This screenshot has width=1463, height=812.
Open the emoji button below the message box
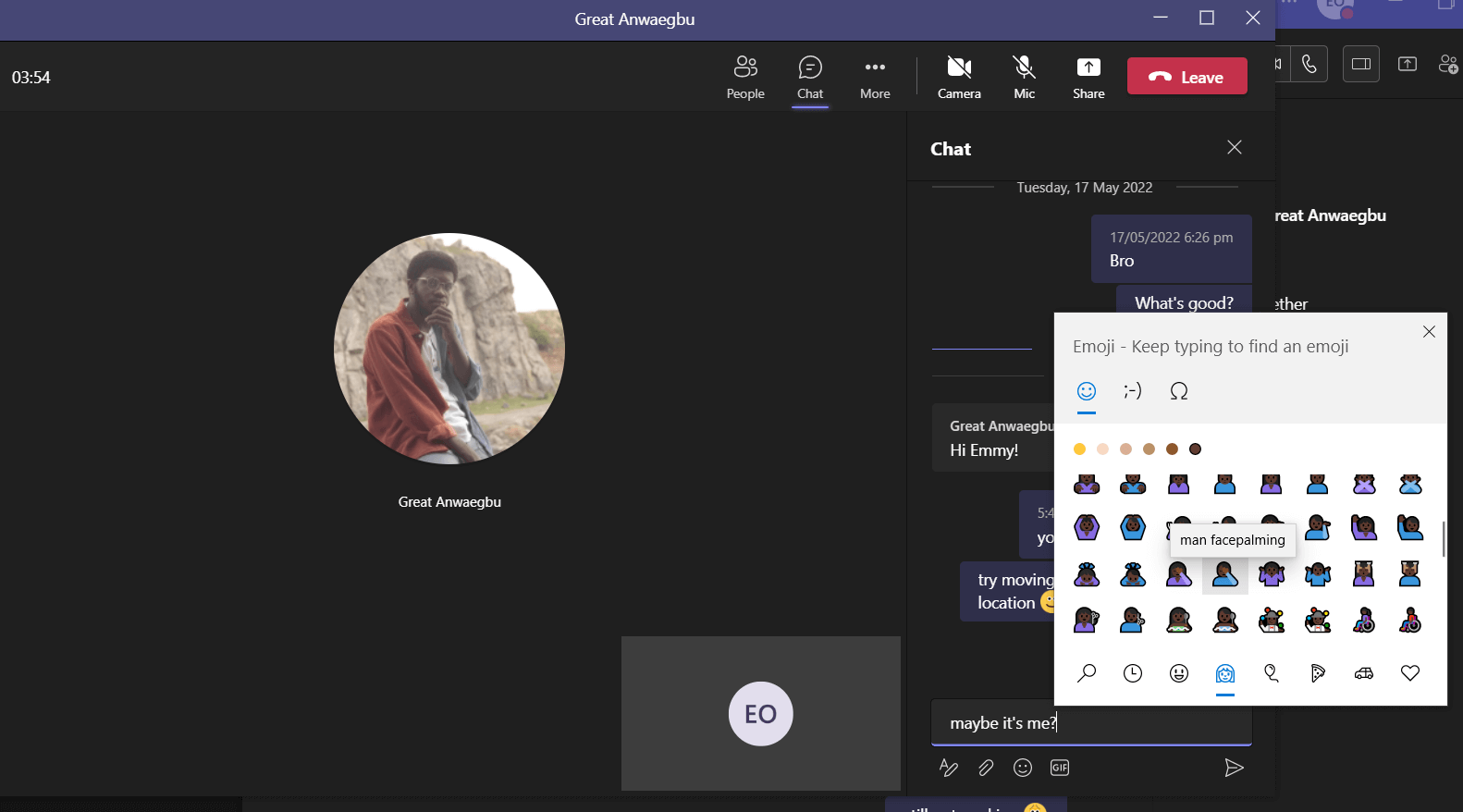coord(1023,768)
